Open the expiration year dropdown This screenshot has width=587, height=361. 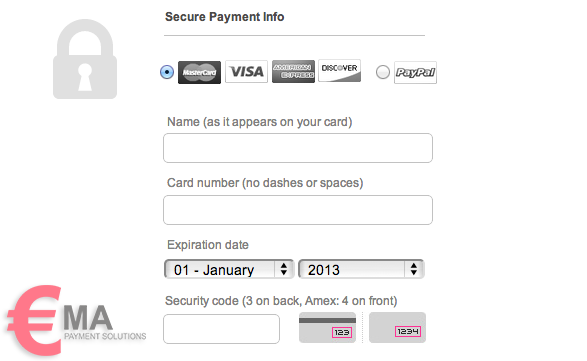(x=361, y=269)
